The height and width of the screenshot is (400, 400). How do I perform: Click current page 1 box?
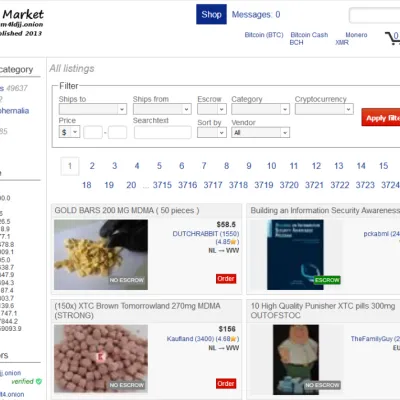click(x=70, y=166)
